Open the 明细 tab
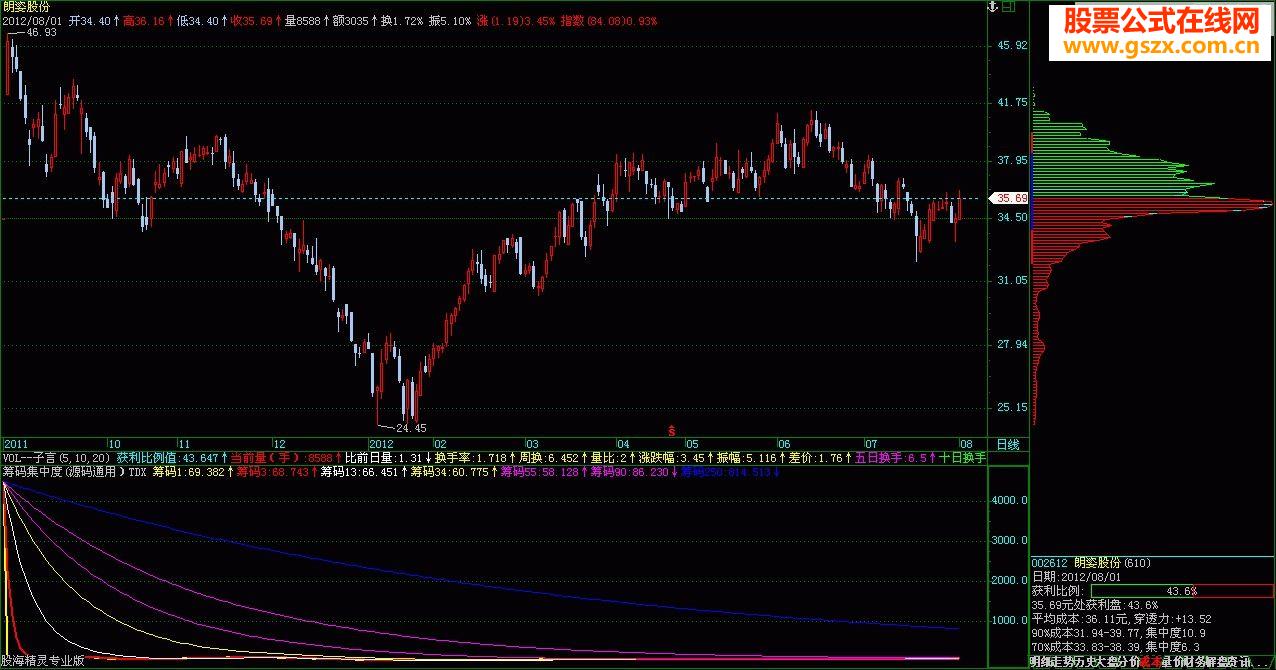This screenshot has height=670, width=1276. pos(1040,661)
